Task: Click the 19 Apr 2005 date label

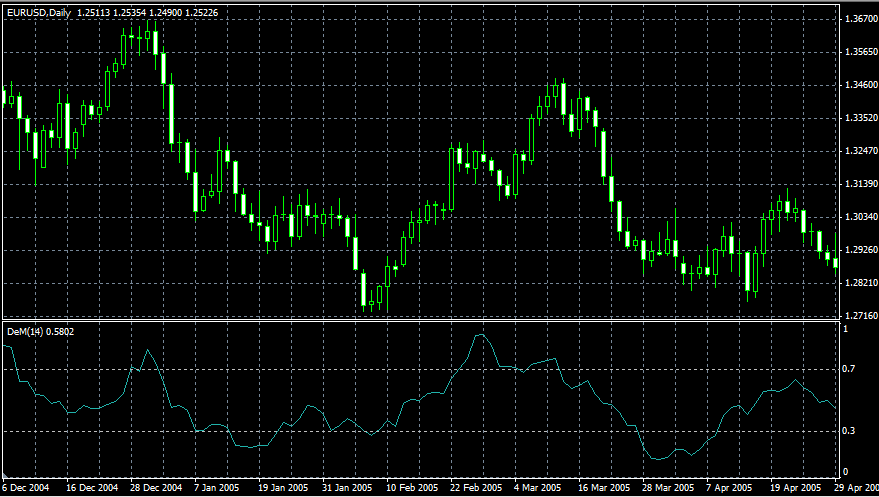Action: [x=795, y=487]
